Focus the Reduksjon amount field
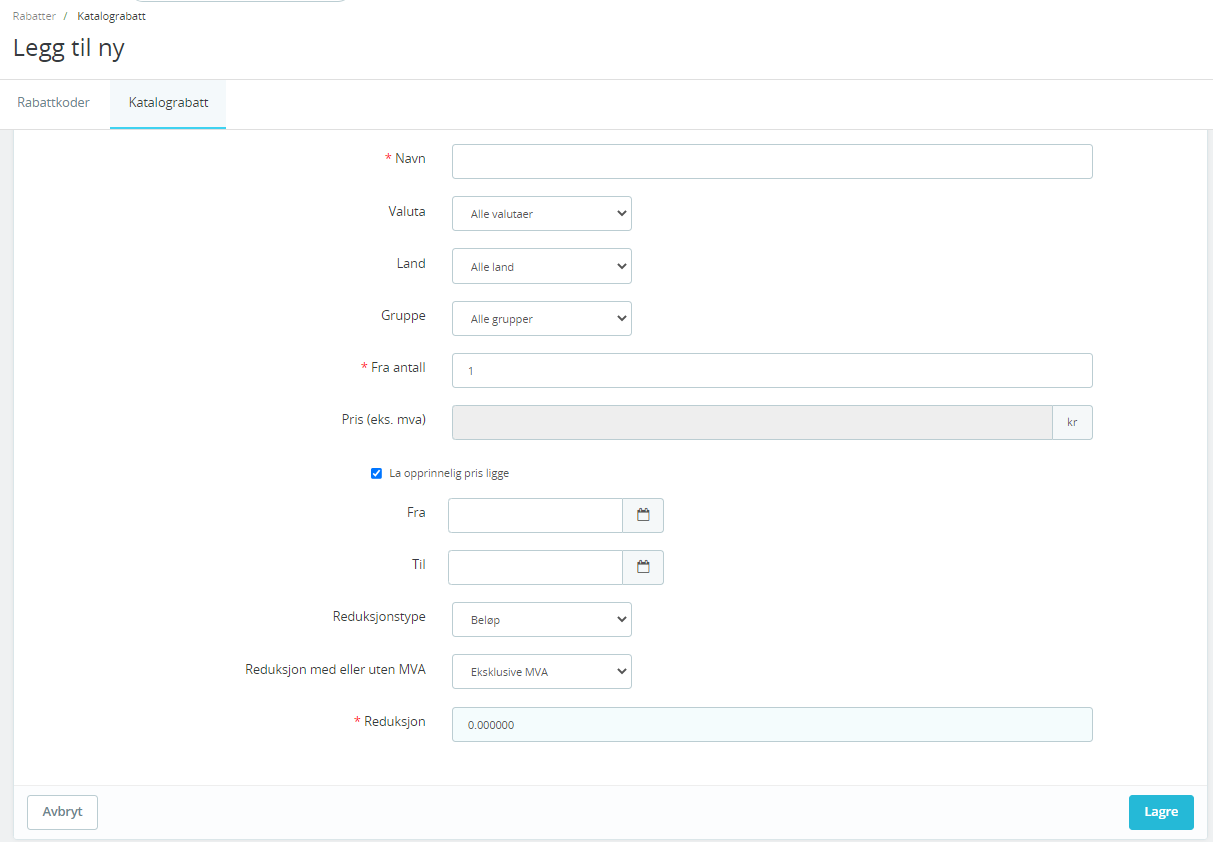This screenshot has height=842, width=1213. tap(772, 724)
